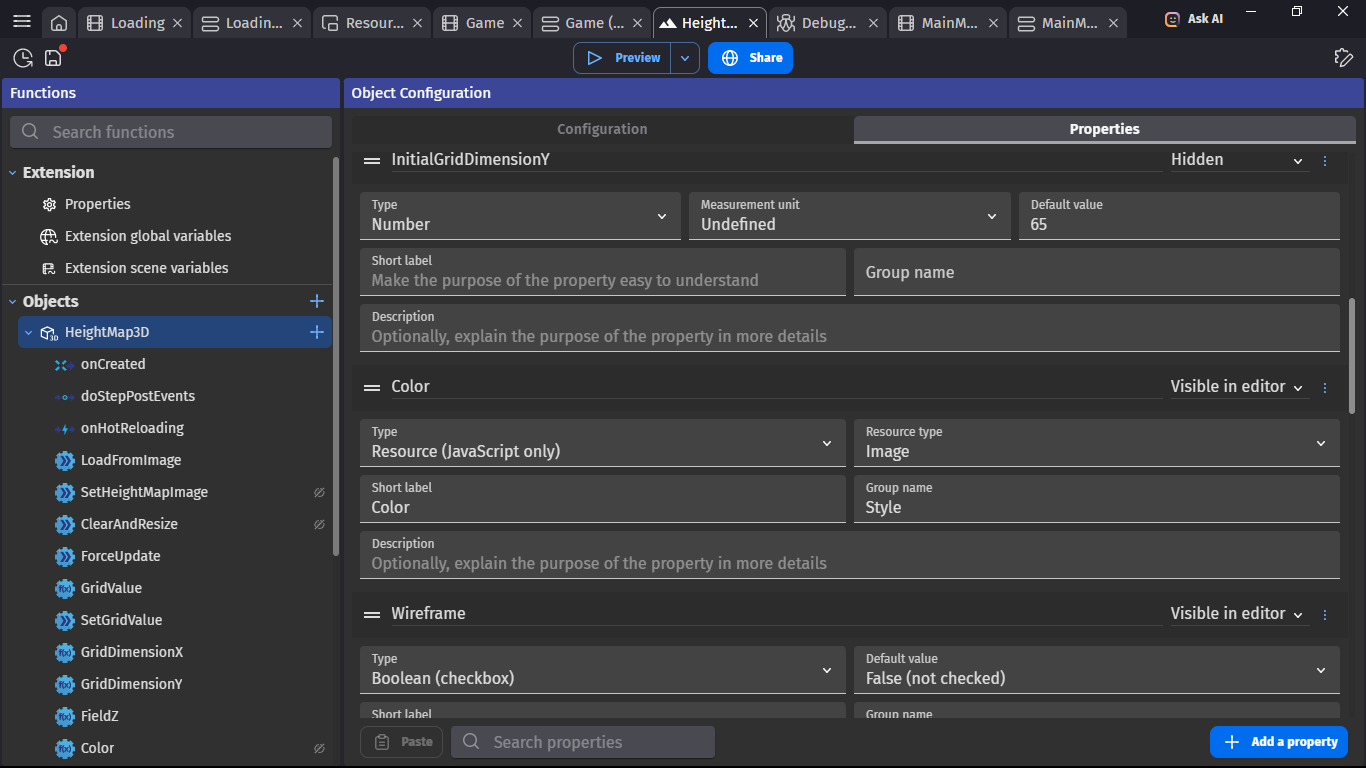1366x768 pixels.
Task: Switch to the Configuration tab
Action: [602, 129]
